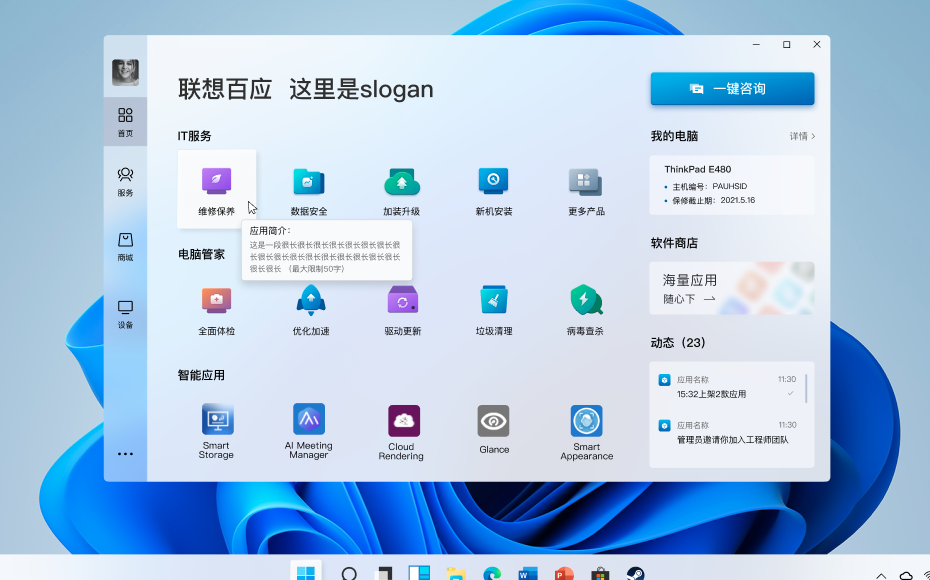Open the 更多产品 icon
930x580 pixels.
click(585, 182)
